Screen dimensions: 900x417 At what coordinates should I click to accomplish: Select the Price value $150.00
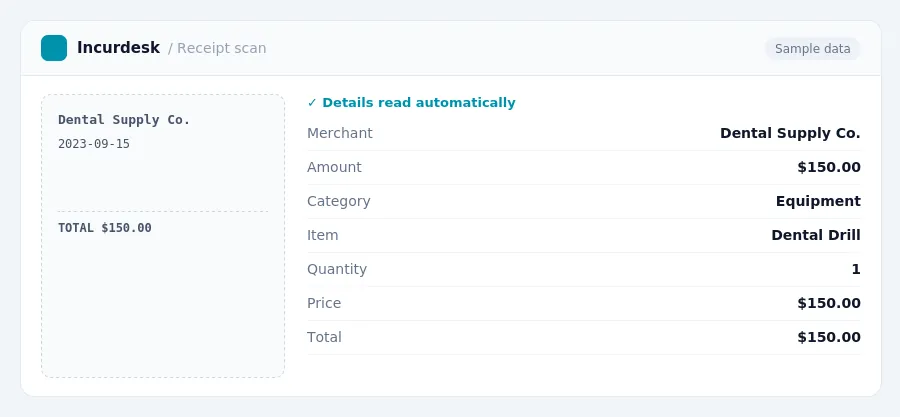point(829,303)
